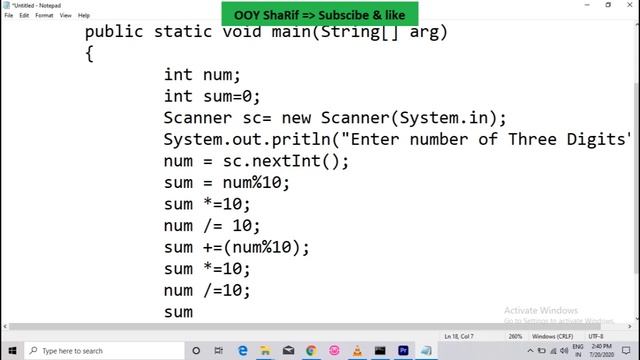
Task: Open the Format menu
Action: tap(44, 16)
